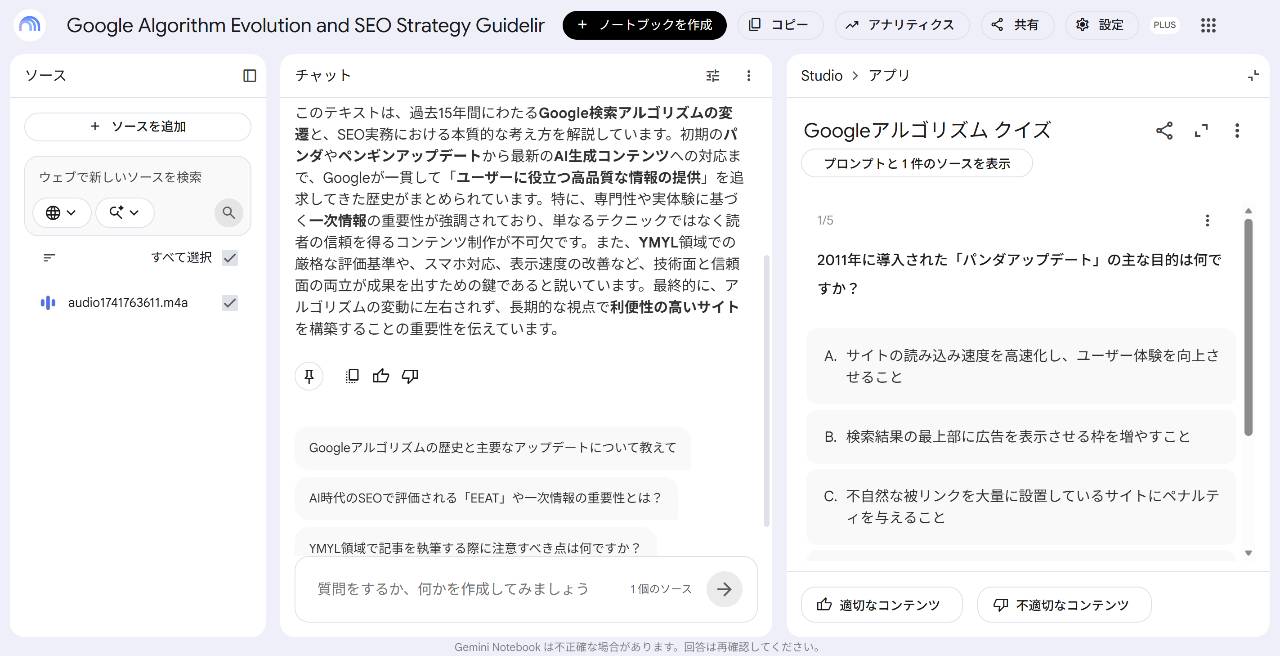1280x656 pixels.
Task: Click ソースを追加 button
Action: [x=138, y=127]
